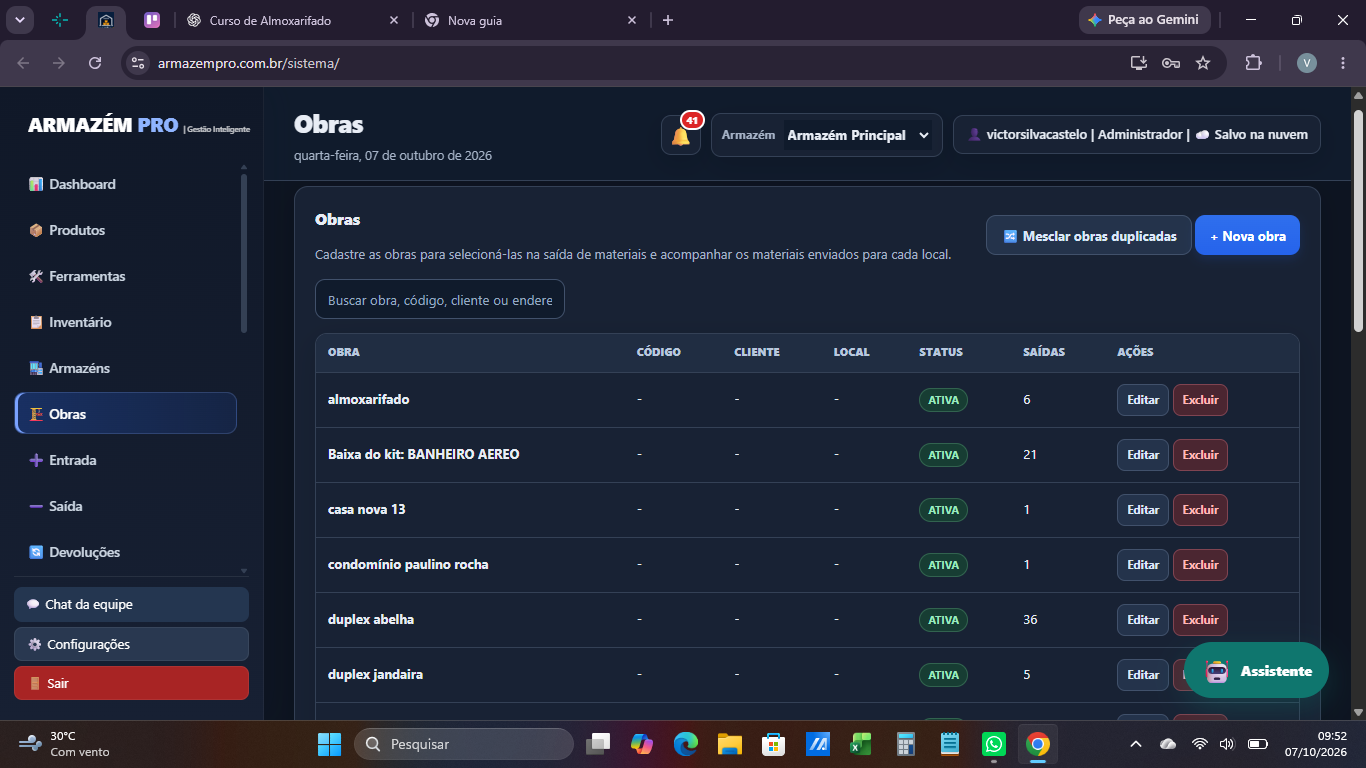Screen dimensions: 1366x768
Task: Select Saída in the sidebar
Action: [126, 506]
